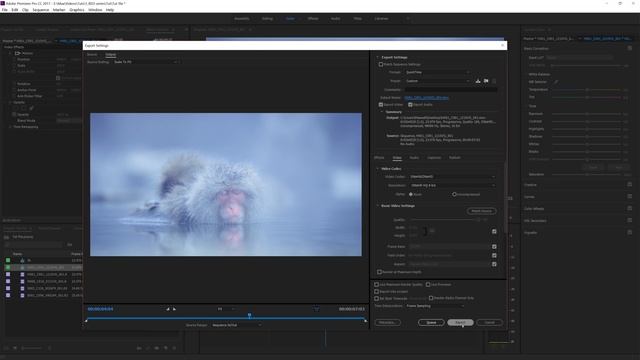The width and height of the screenshot is (640, 360).
Task: Check Render Alpha Channel Only
Action: tap(431, 298)
